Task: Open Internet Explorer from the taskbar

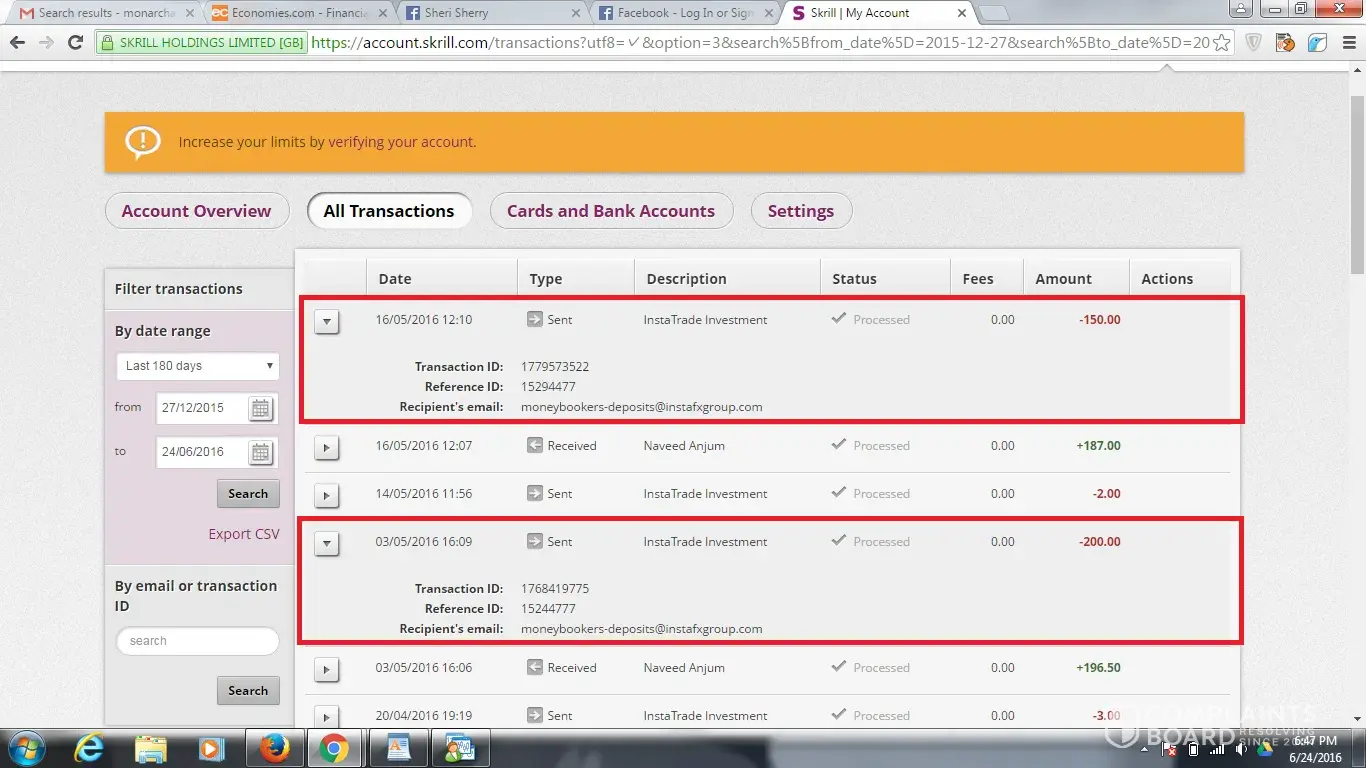Action: pyautogui.click(x=90, y=747)
